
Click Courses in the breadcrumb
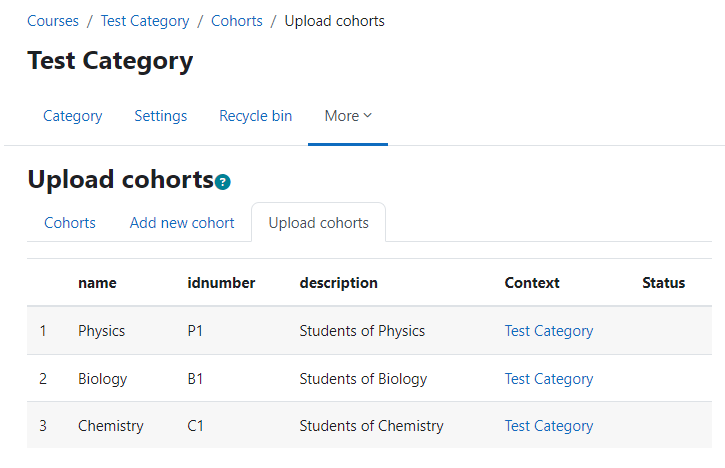(53, 21)
